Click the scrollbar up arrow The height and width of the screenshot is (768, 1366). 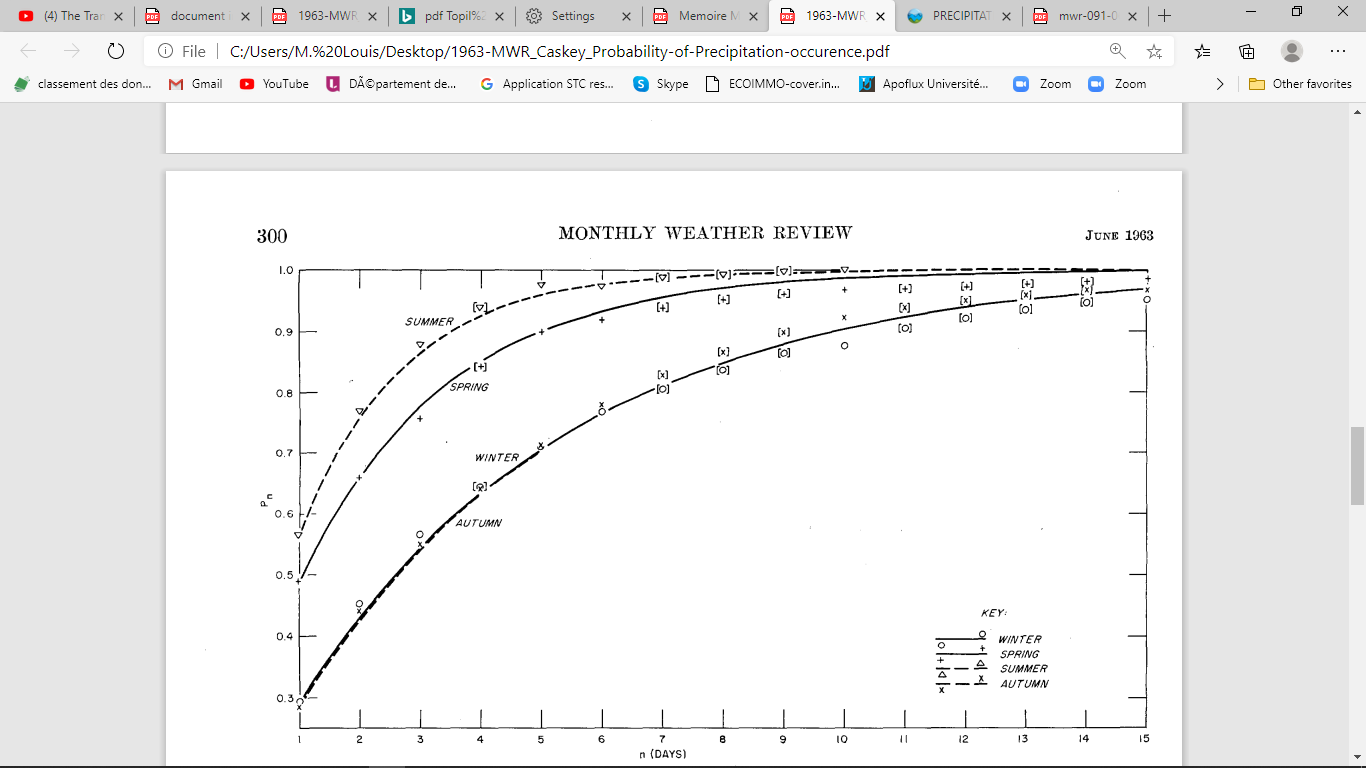(1357, 110)
